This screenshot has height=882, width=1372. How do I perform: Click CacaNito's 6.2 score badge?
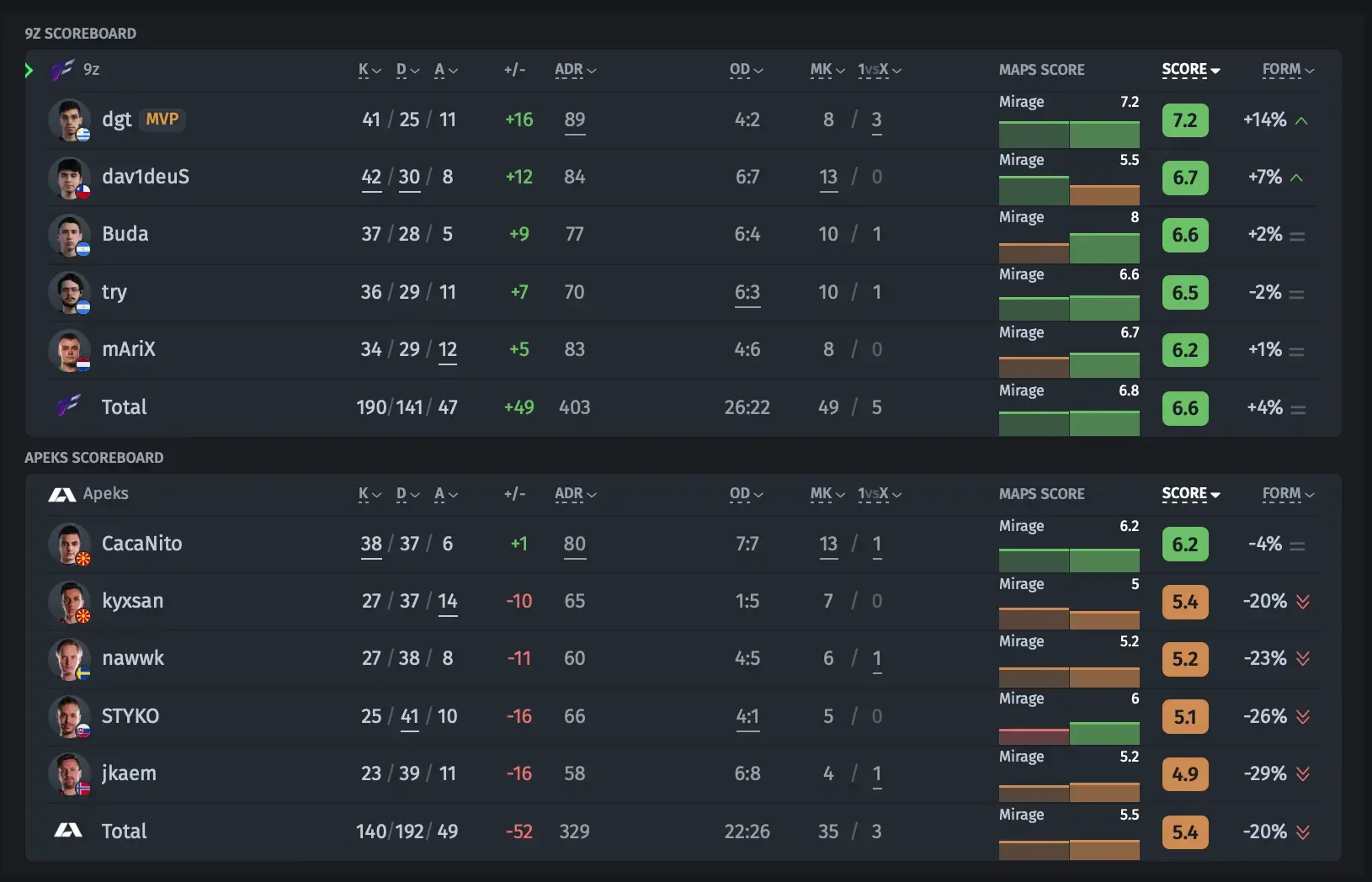tap(1185, 545)
